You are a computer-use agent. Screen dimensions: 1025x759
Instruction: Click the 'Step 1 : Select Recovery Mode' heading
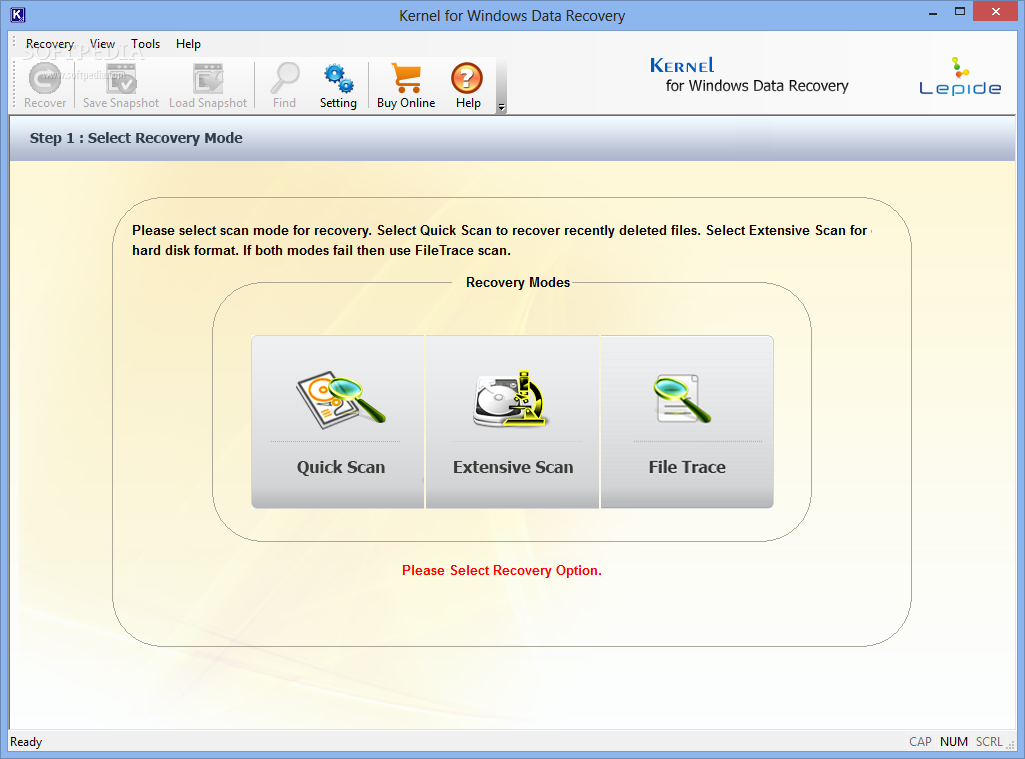click(136, 138)
